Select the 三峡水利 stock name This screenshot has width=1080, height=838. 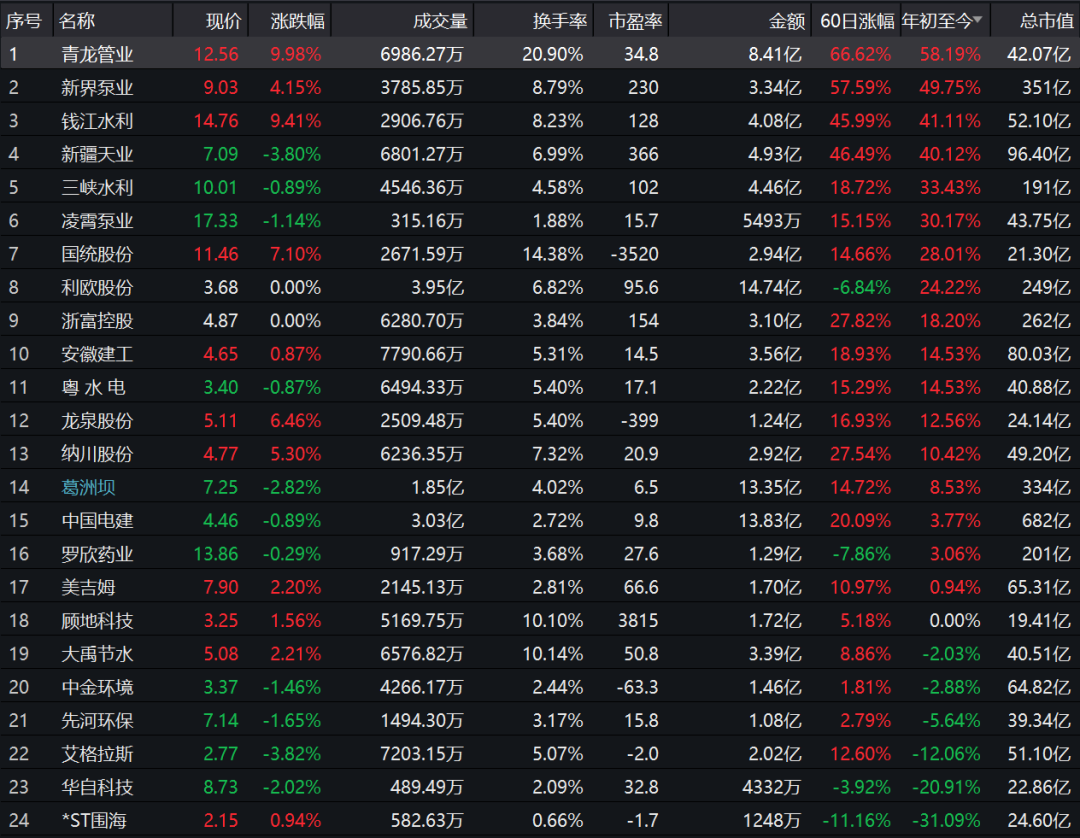(x=97, y=187)
